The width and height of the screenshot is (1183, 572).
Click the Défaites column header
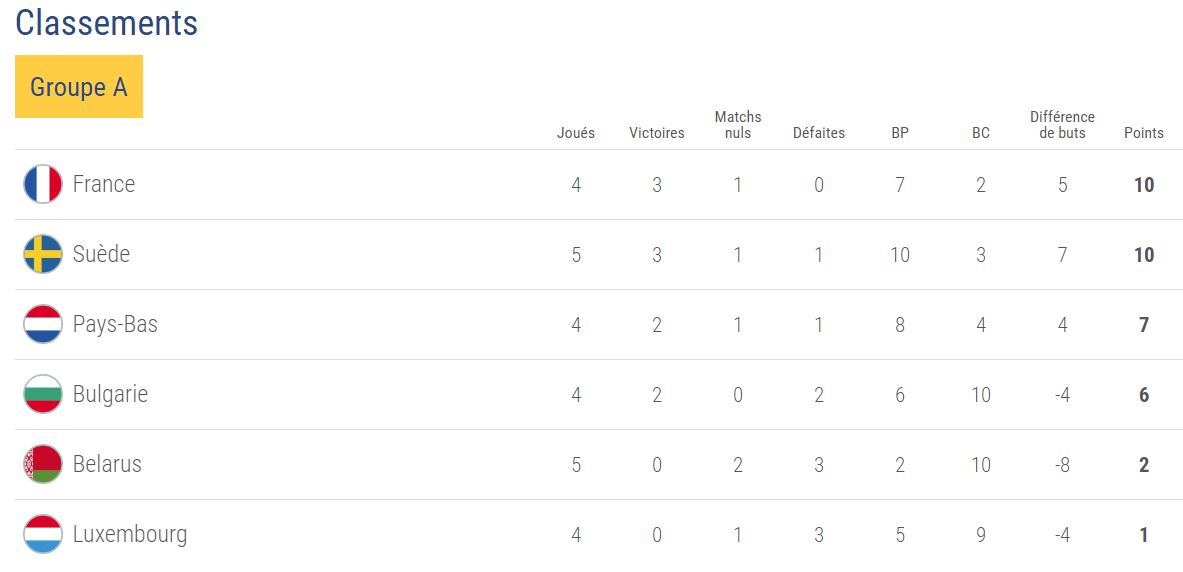pyautogui.click(x=819, y=133)
